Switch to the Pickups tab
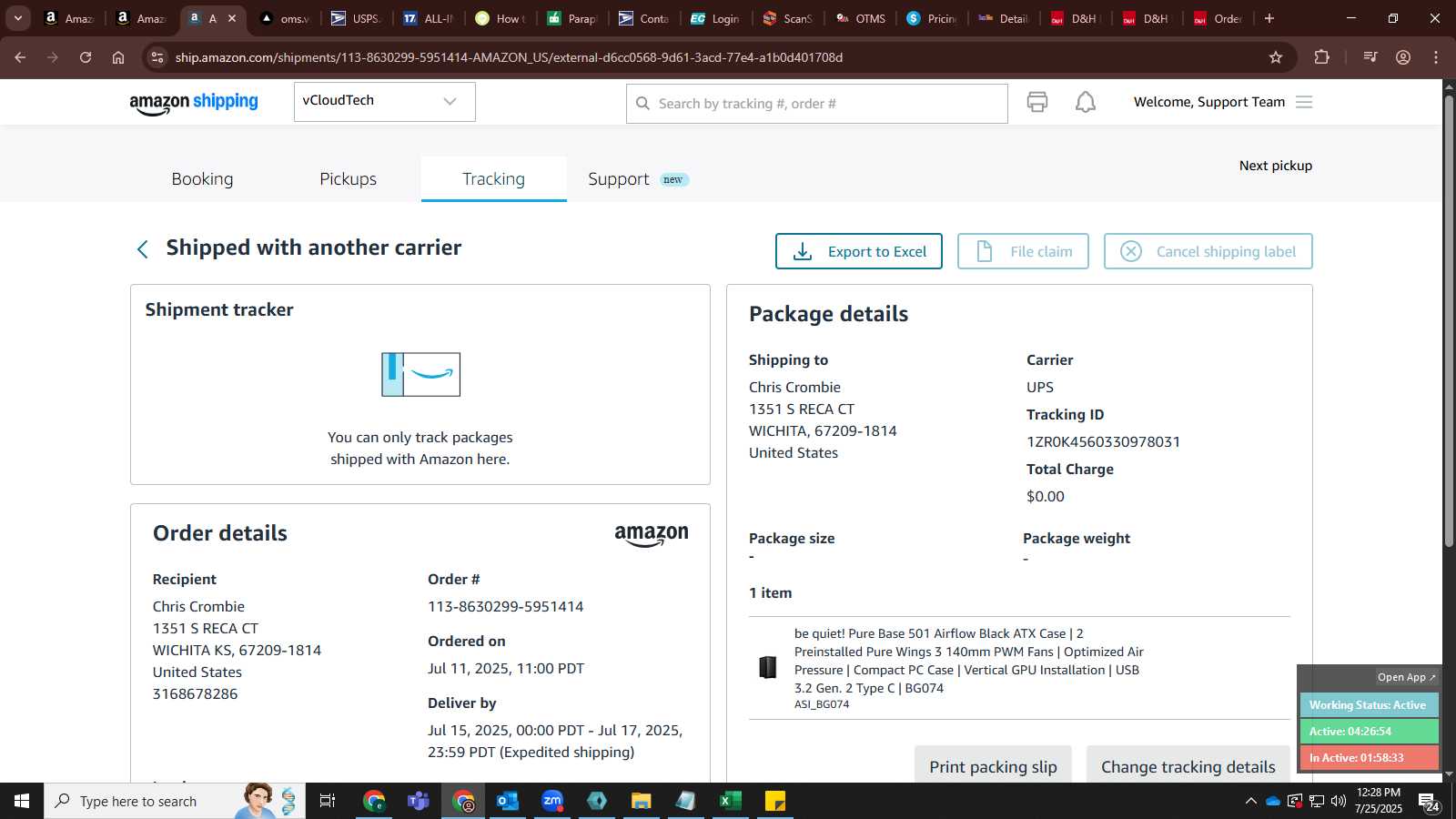Viewport: 1456px width, 819px height. point(348,179)
